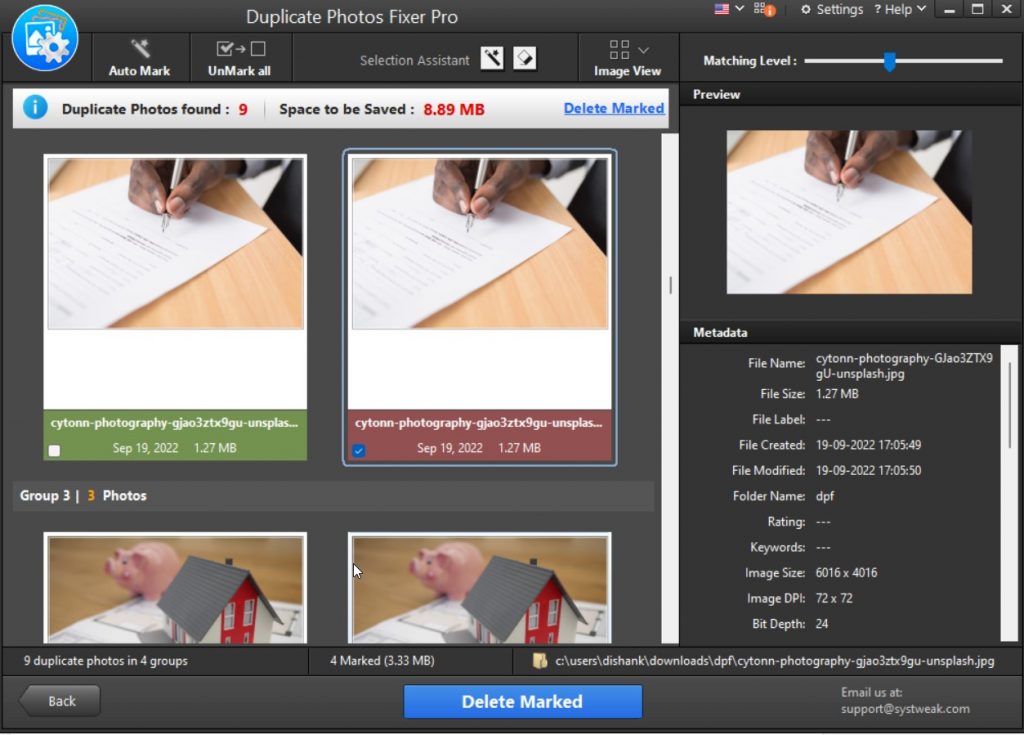Click the folder icon in the status bar
This screenshot has width=1024, height=735.
pyautogui.click(x=538, y=660)
